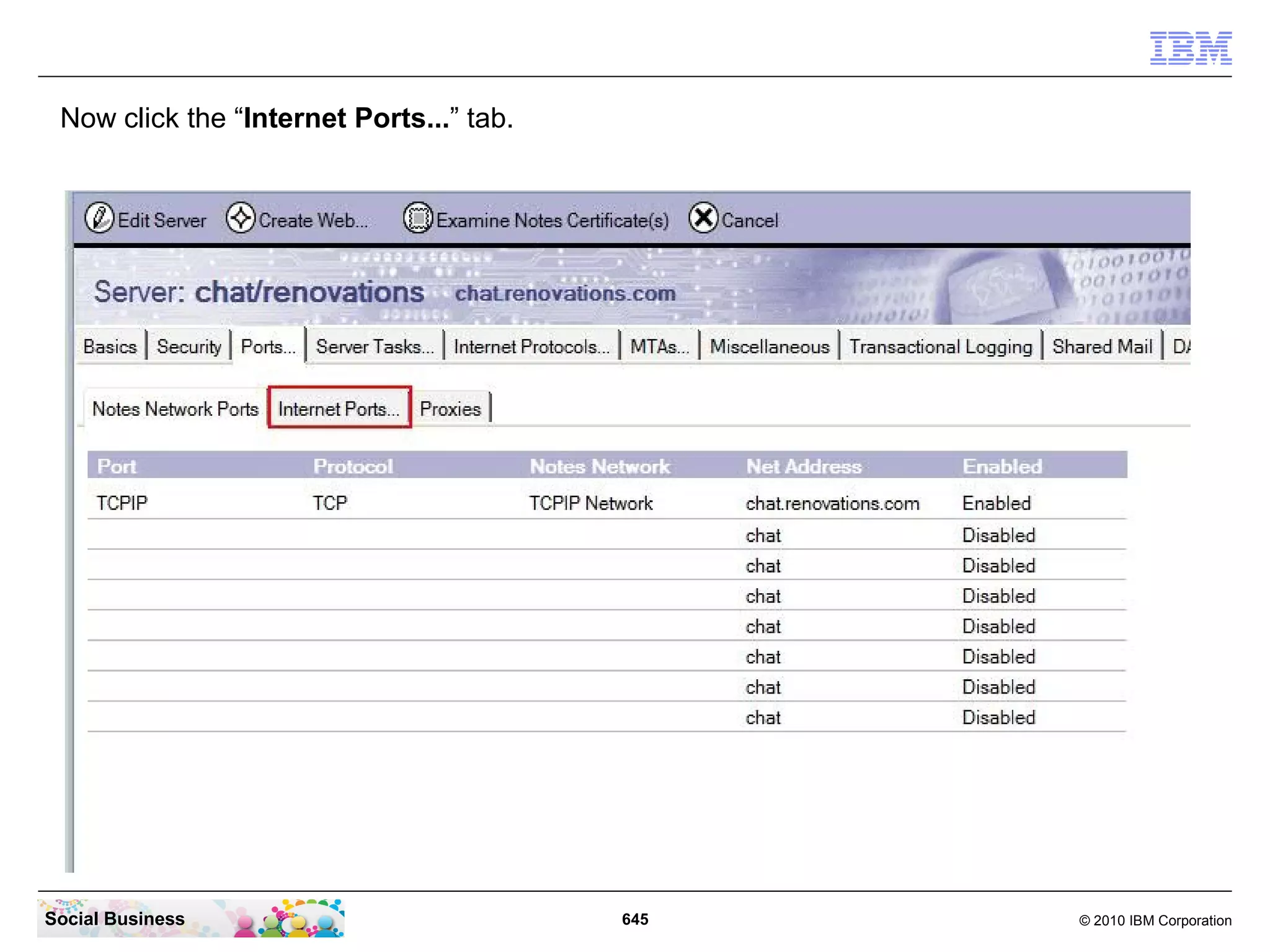Select the Ports... tab
This screenshot has width=1270, height=952.
click(269, 346)
